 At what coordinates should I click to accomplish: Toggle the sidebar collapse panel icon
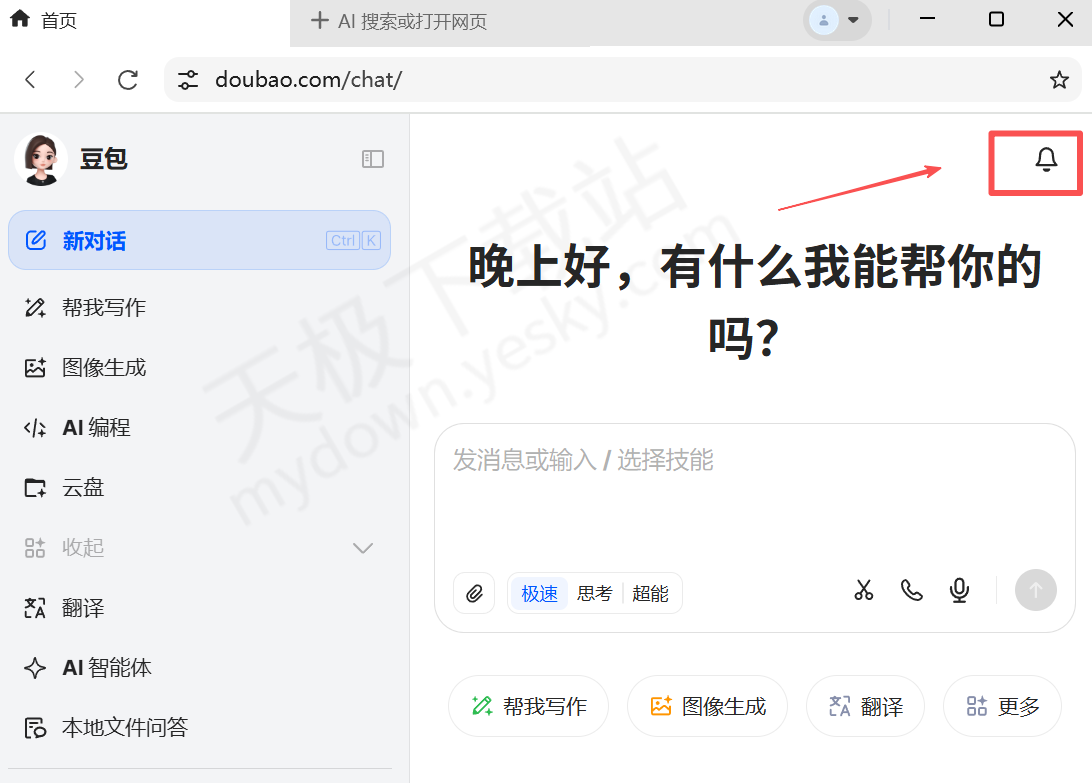tap(372, 159)
